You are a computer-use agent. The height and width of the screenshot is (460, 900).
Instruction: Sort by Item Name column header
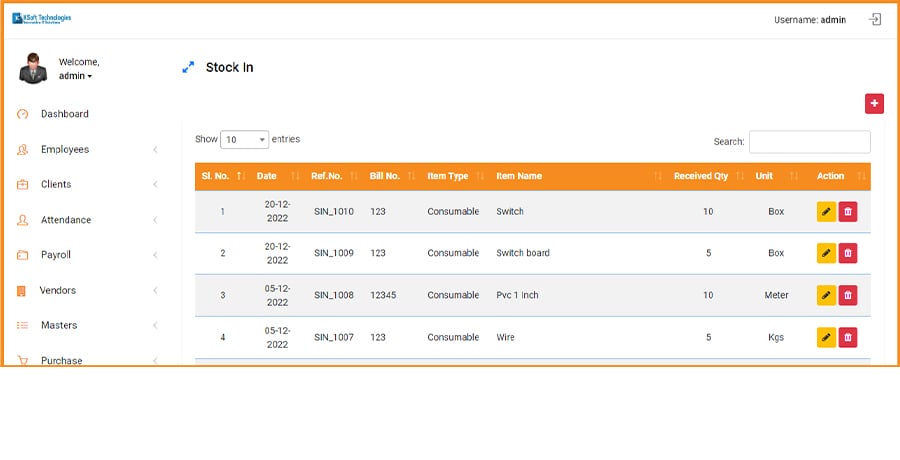(520, 176)
